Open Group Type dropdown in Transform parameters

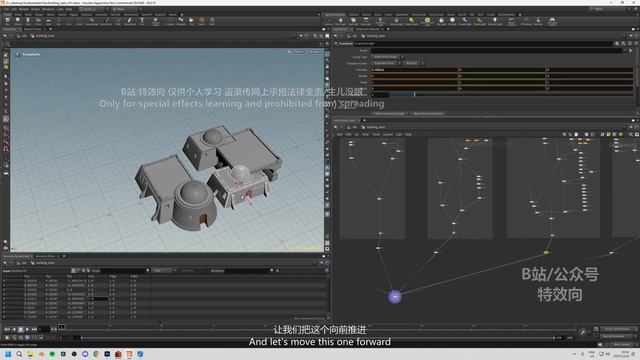pyautogui.click(x=387, y=57)
